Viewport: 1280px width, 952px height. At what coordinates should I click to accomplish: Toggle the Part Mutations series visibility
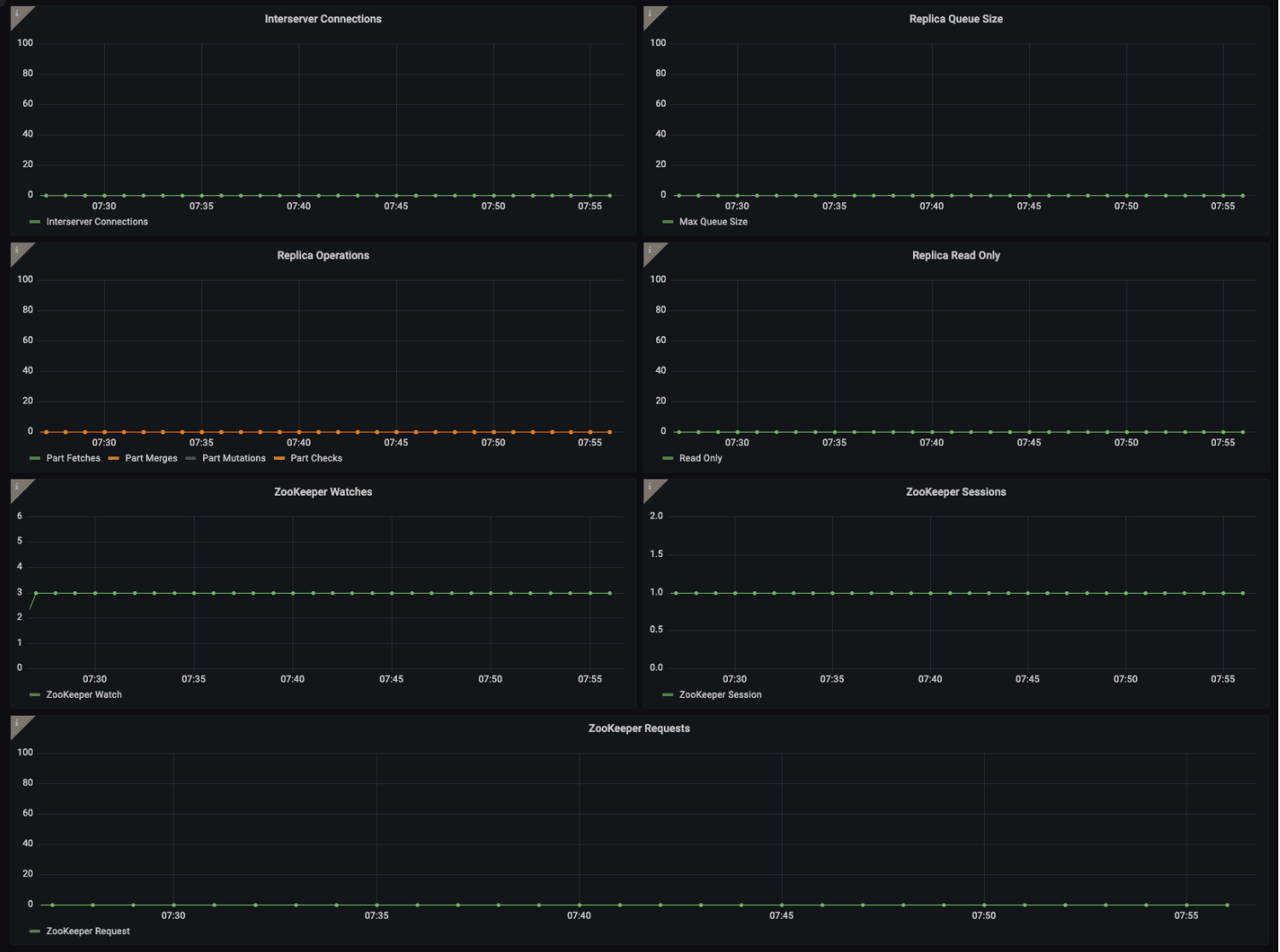tap(234, 458)
